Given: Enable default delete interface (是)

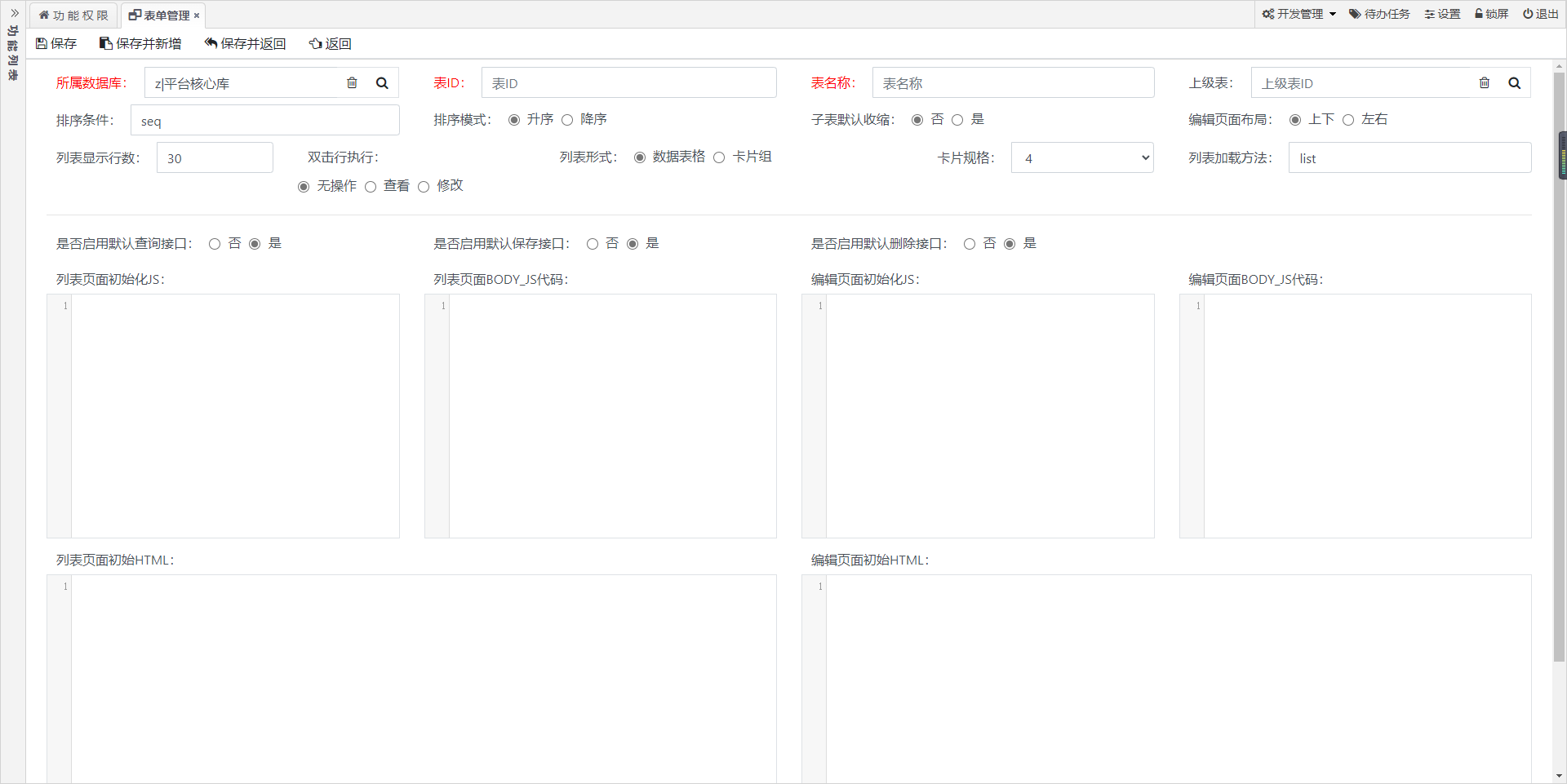Looking at the screenshot, I should point(1010,244).
